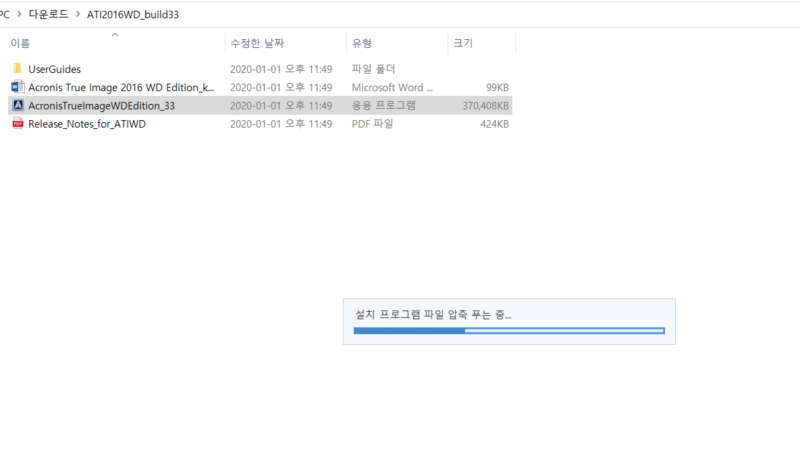
Task: Click the 370,408KB size cell
Action: (x=485, y=106)
